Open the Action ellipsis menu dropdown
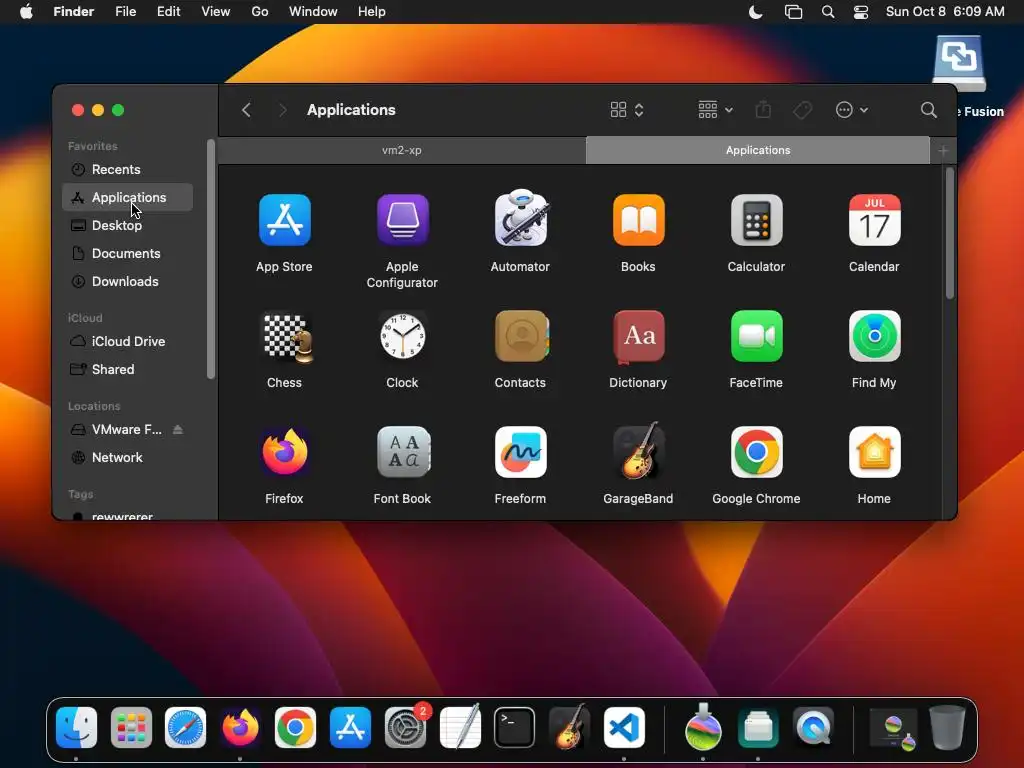 coord(852,110)
